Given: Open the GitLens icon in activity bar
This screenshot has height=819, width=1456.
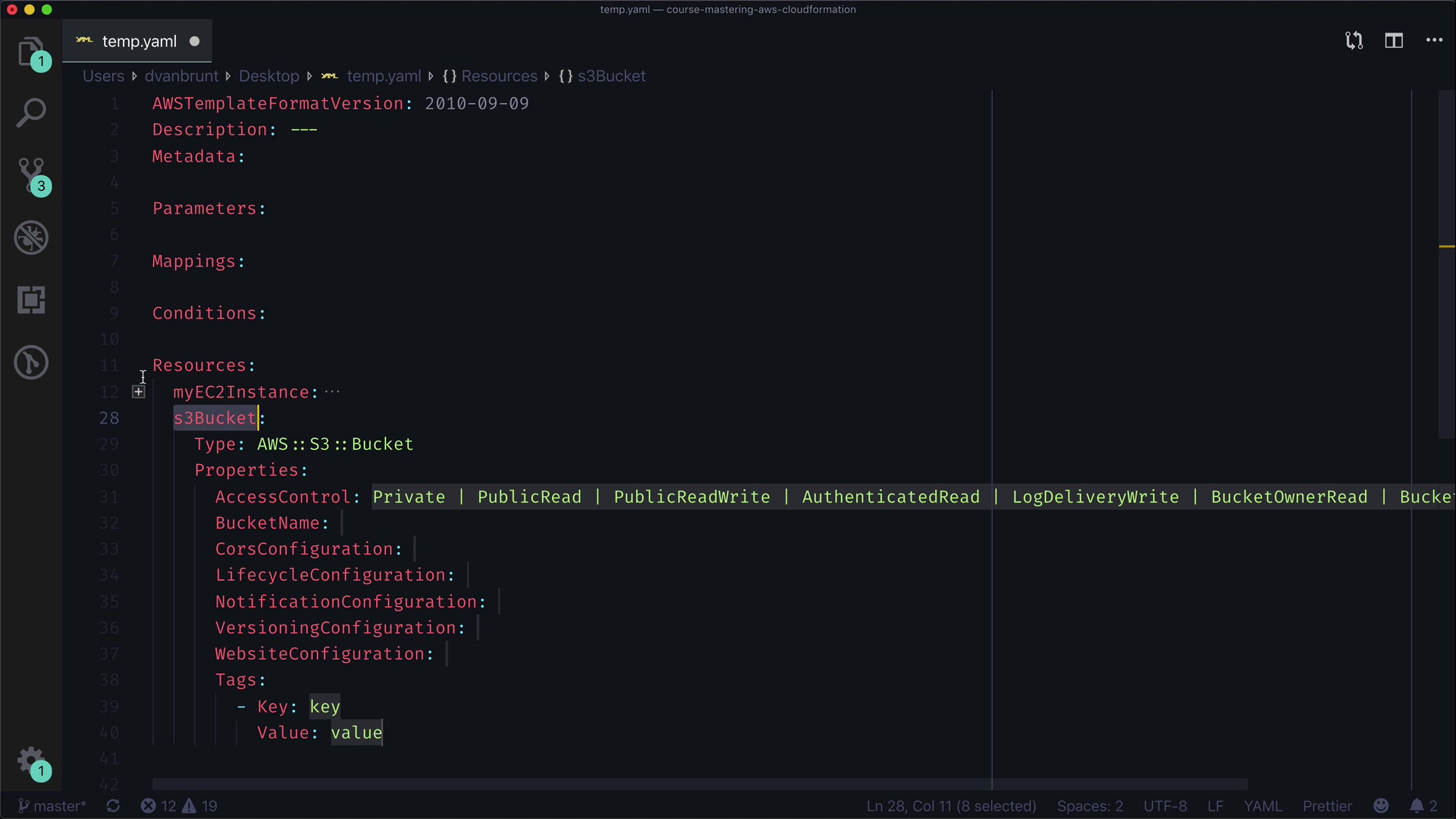Looking at the screenshot, I should (31, 362).
